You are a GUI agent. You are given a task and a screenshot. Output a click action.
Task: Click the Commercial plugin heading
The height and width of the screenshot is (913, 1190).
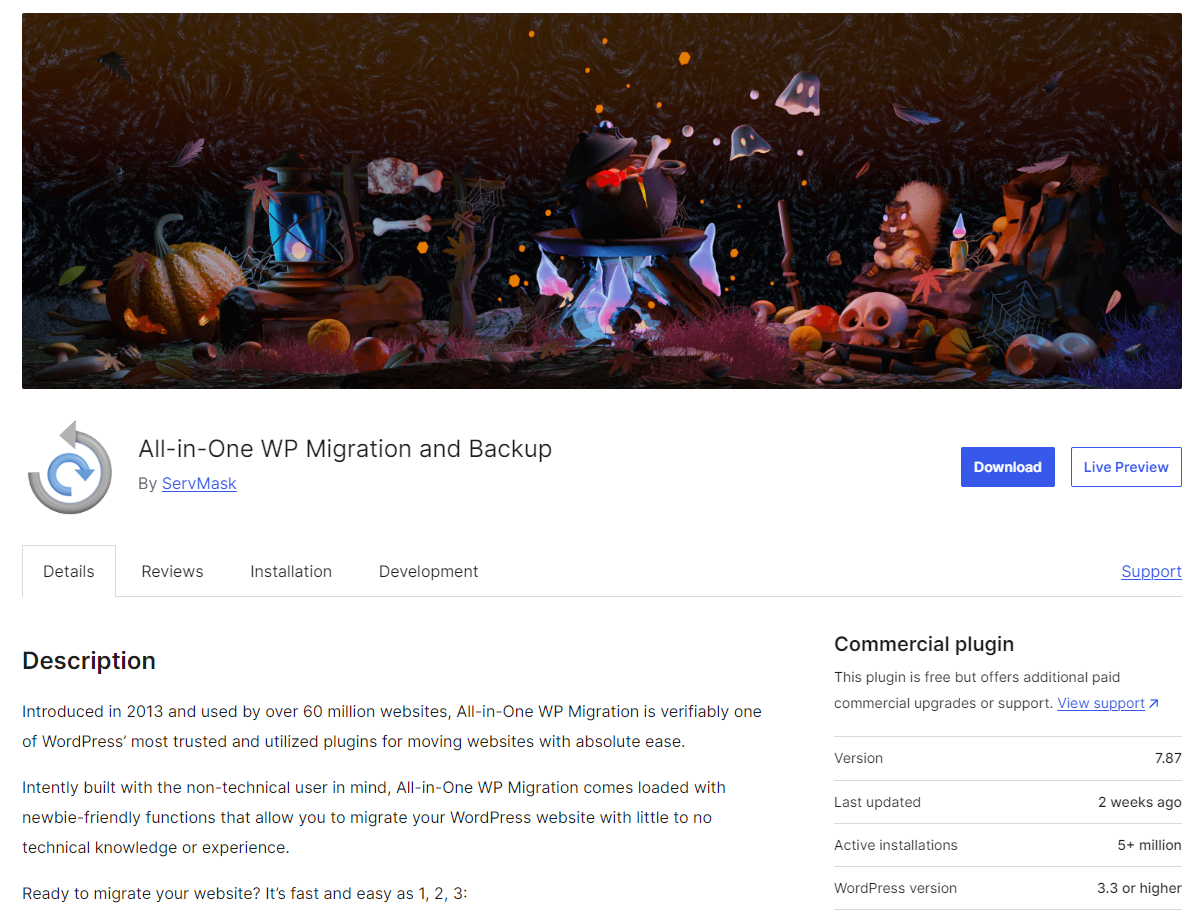tap(924, 644)
